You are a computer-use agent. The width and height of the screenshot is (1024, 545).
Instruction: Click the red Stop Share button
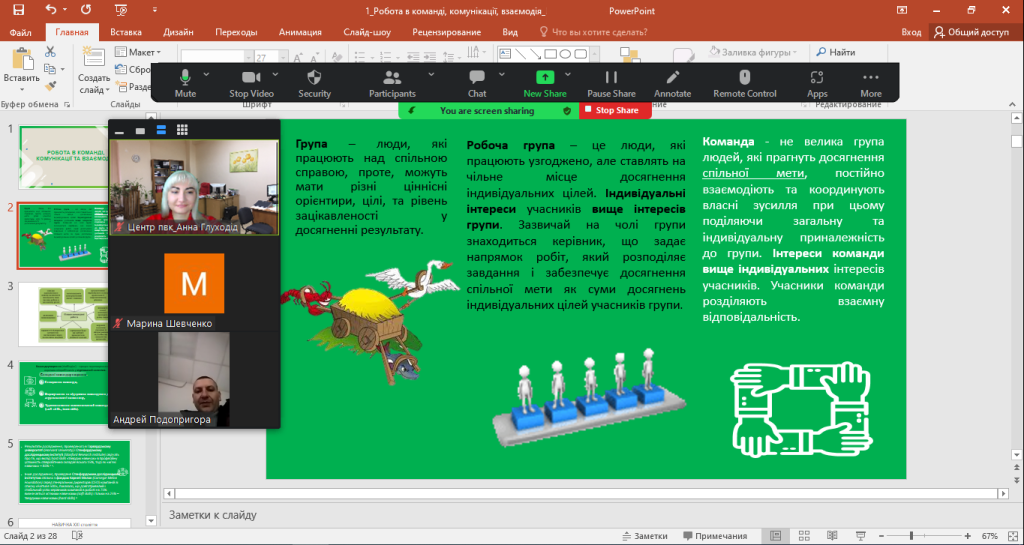point(611,111)
